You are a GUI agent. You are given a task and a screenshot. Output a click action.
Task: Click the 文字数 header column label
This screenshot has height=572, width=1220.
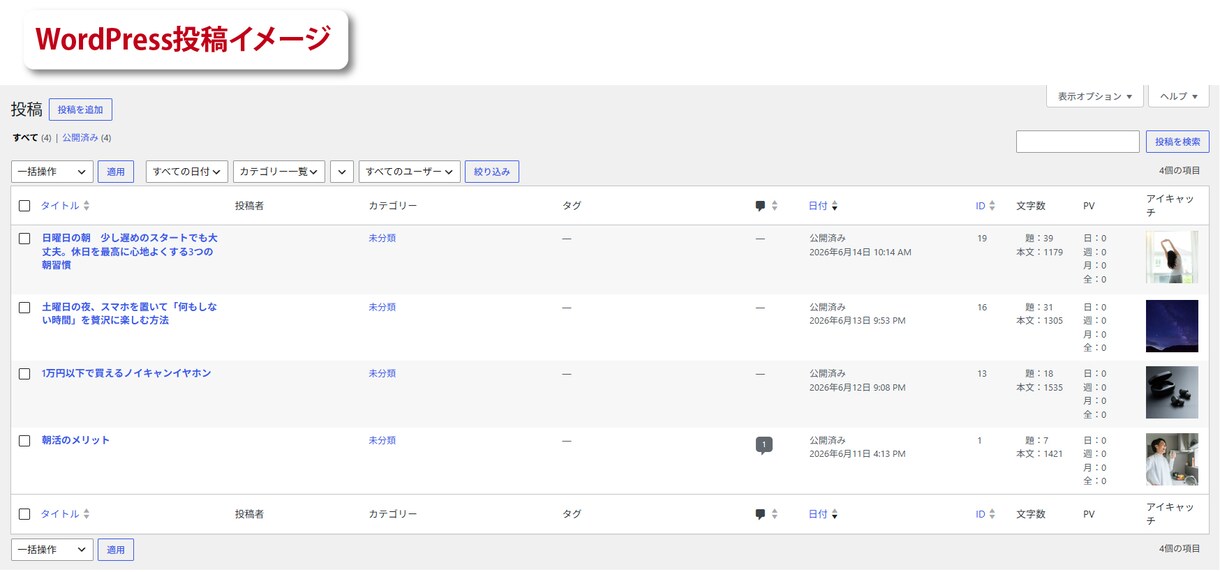click(1031, 206)
